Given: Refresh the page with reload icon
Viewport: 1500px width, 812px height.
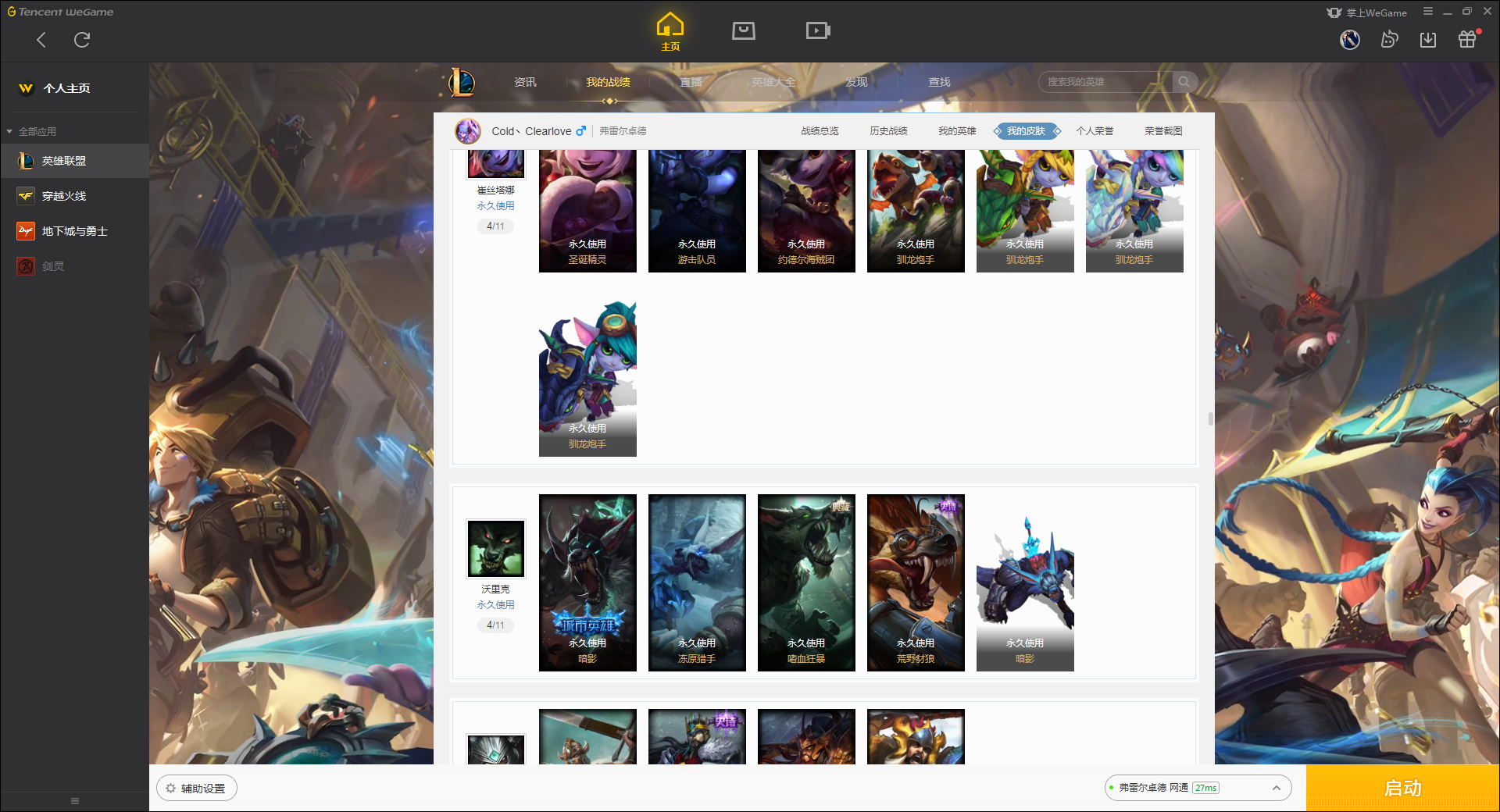Looking at the screenshot, I should pos(82,40).
